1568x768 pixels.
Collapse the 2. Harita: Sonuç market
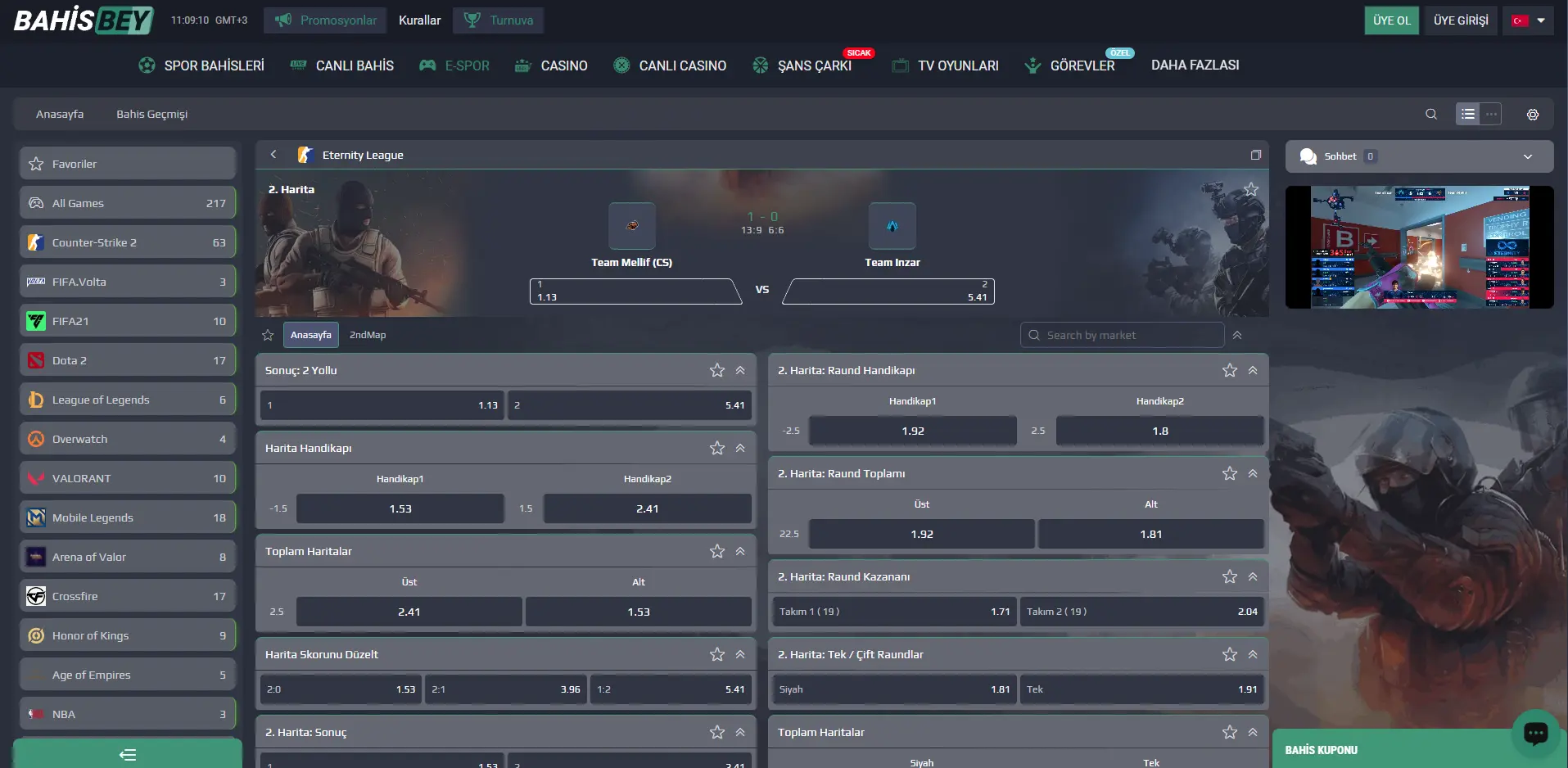point(740,732)
